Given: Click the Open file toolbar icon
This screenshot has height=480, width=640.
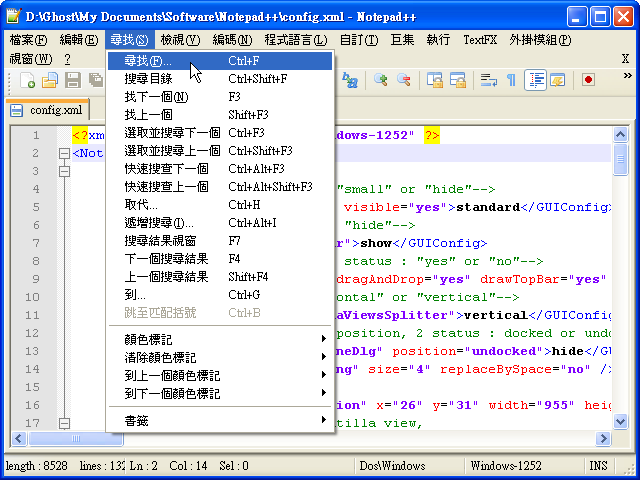Looking at the screenshot, I should 50,80.
